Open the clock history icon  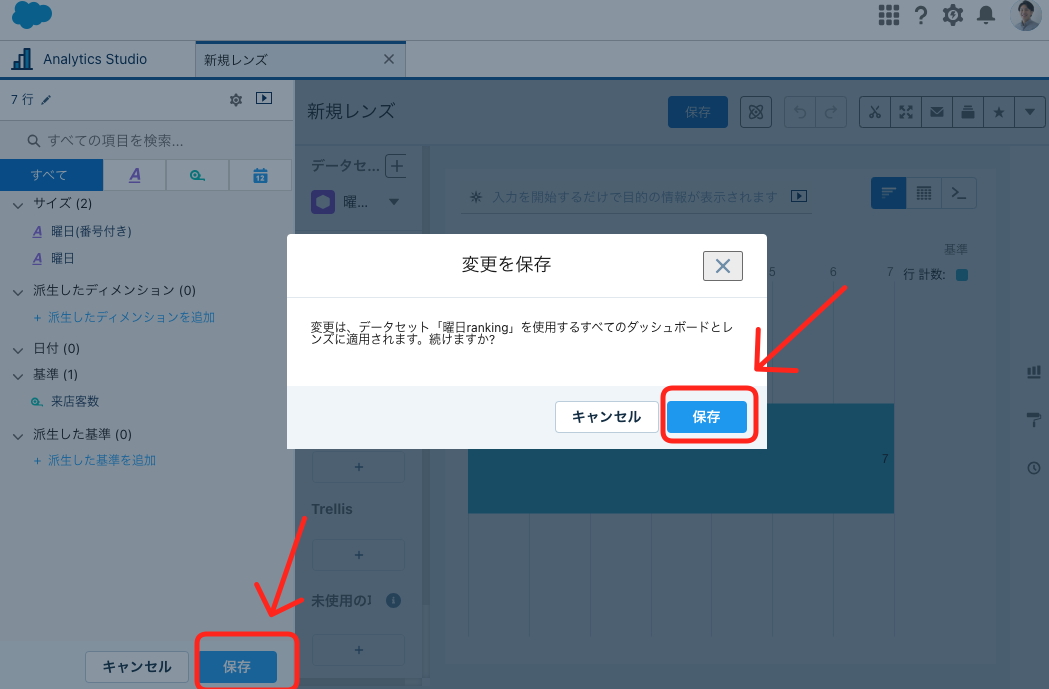tap(1034, 468)
